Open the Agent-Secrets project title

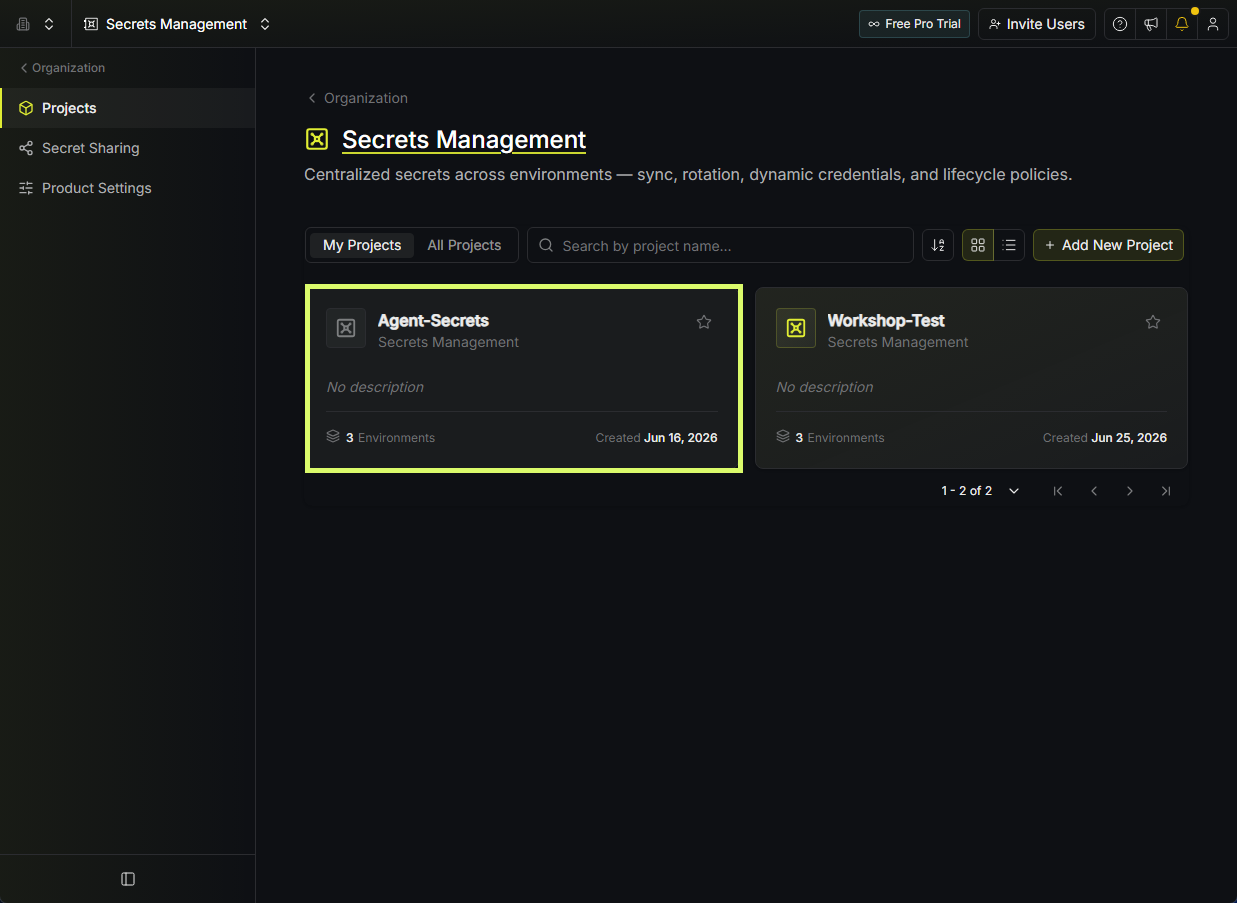(x=433, y=321)
